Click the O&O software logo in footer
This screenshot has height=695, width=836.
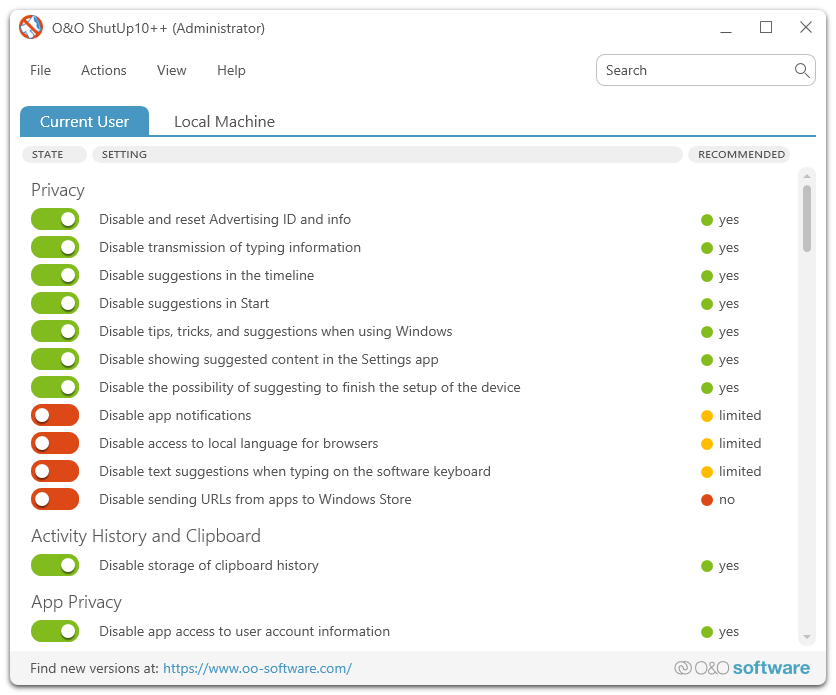point(742,668)
